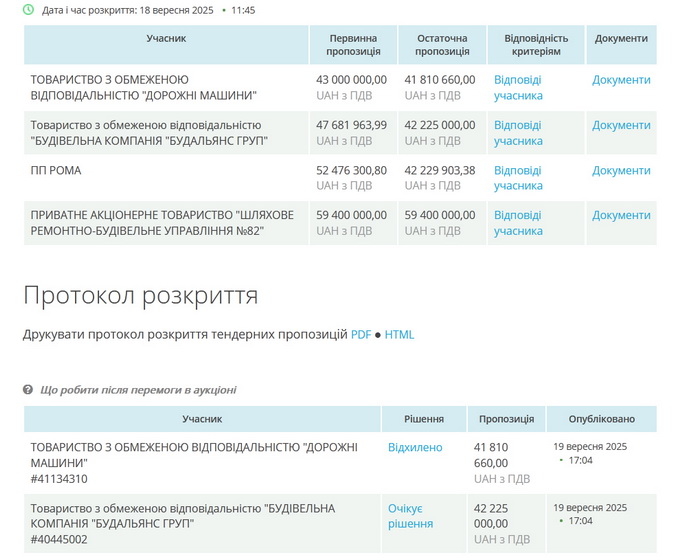Image resolution: width=673 pixels, height=560 pixels.
Task: View 'Відповіді учасника' for ШЛЯХОВЕ РЕМОНТНО-БУДІВЕЛЬНЕ УПРАВЛІННЯ №82
Action: pyautogui.click(x=518, y=223)
